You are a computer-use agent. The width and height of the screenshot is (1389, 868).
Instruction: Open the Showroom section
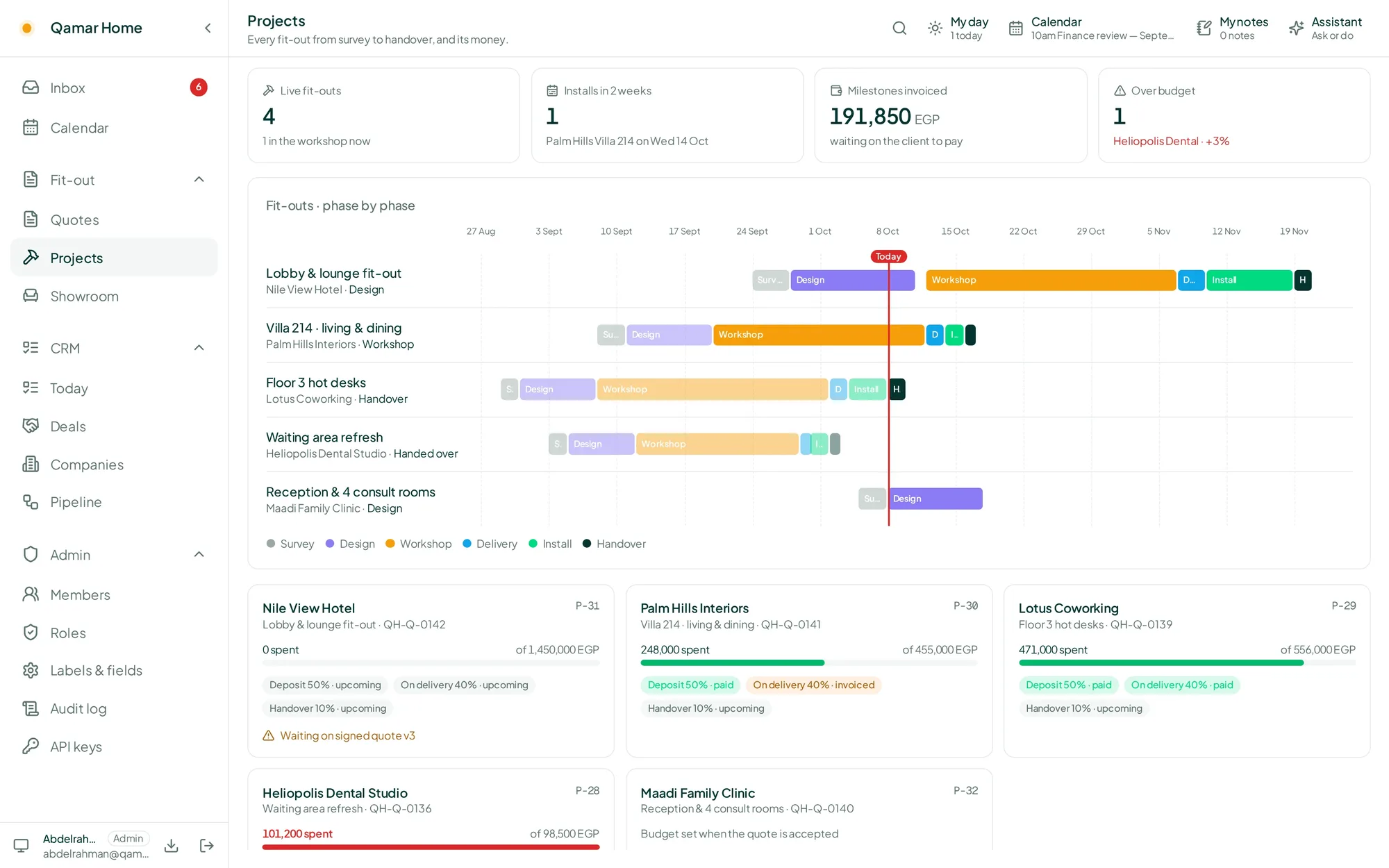click(x=115, y=296)
